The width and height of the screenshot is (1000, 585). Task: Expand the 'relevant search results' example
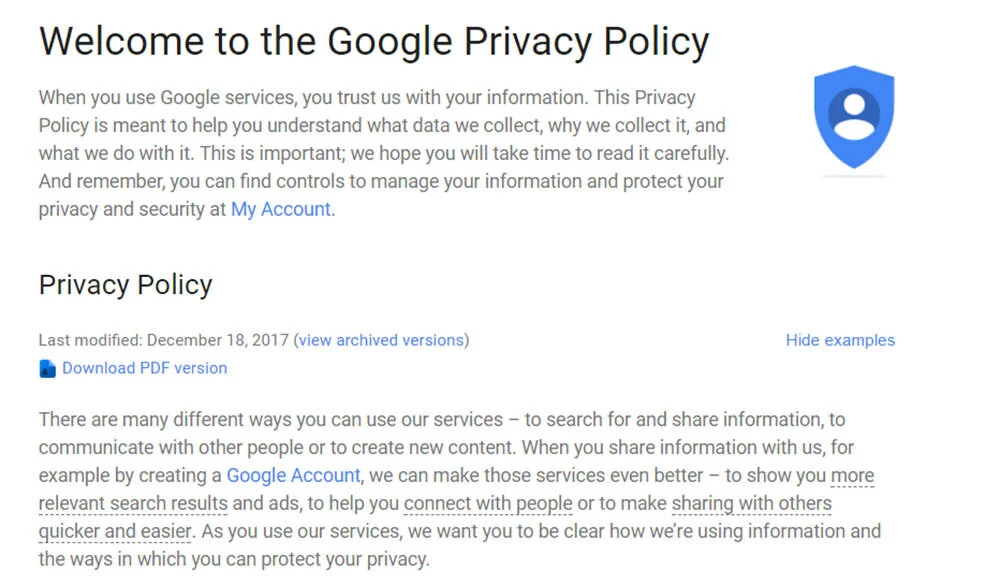coord(133,503)
